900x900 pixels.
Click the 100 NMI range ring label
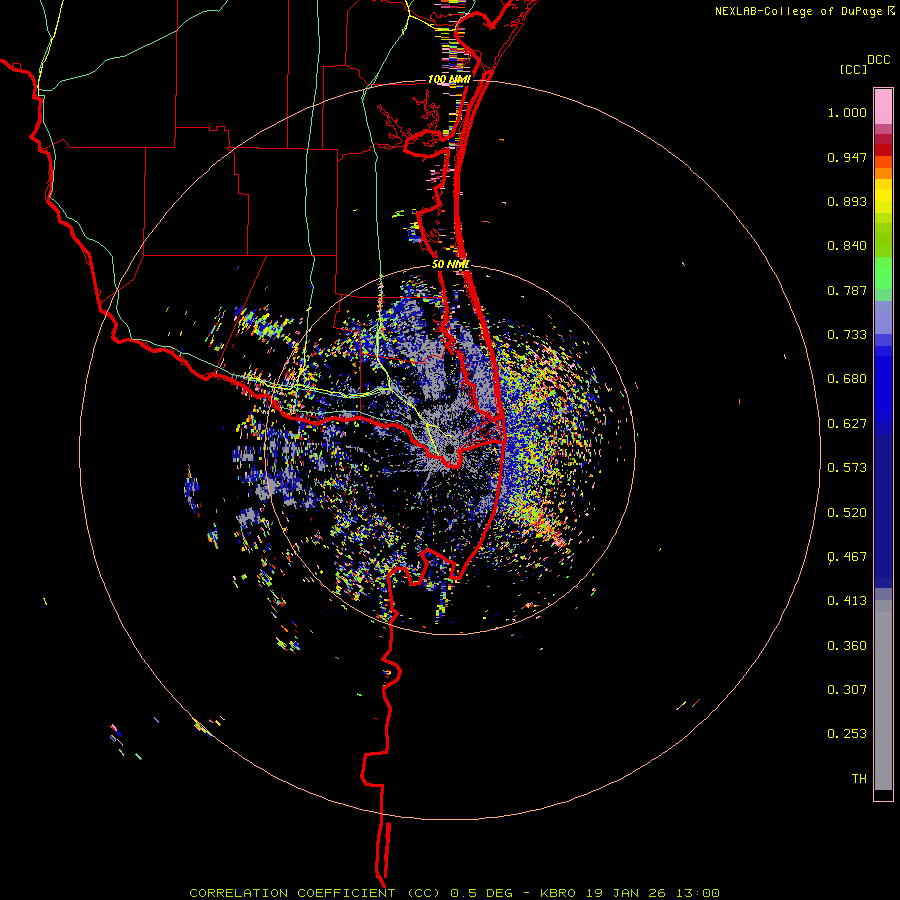coord(449,79)
